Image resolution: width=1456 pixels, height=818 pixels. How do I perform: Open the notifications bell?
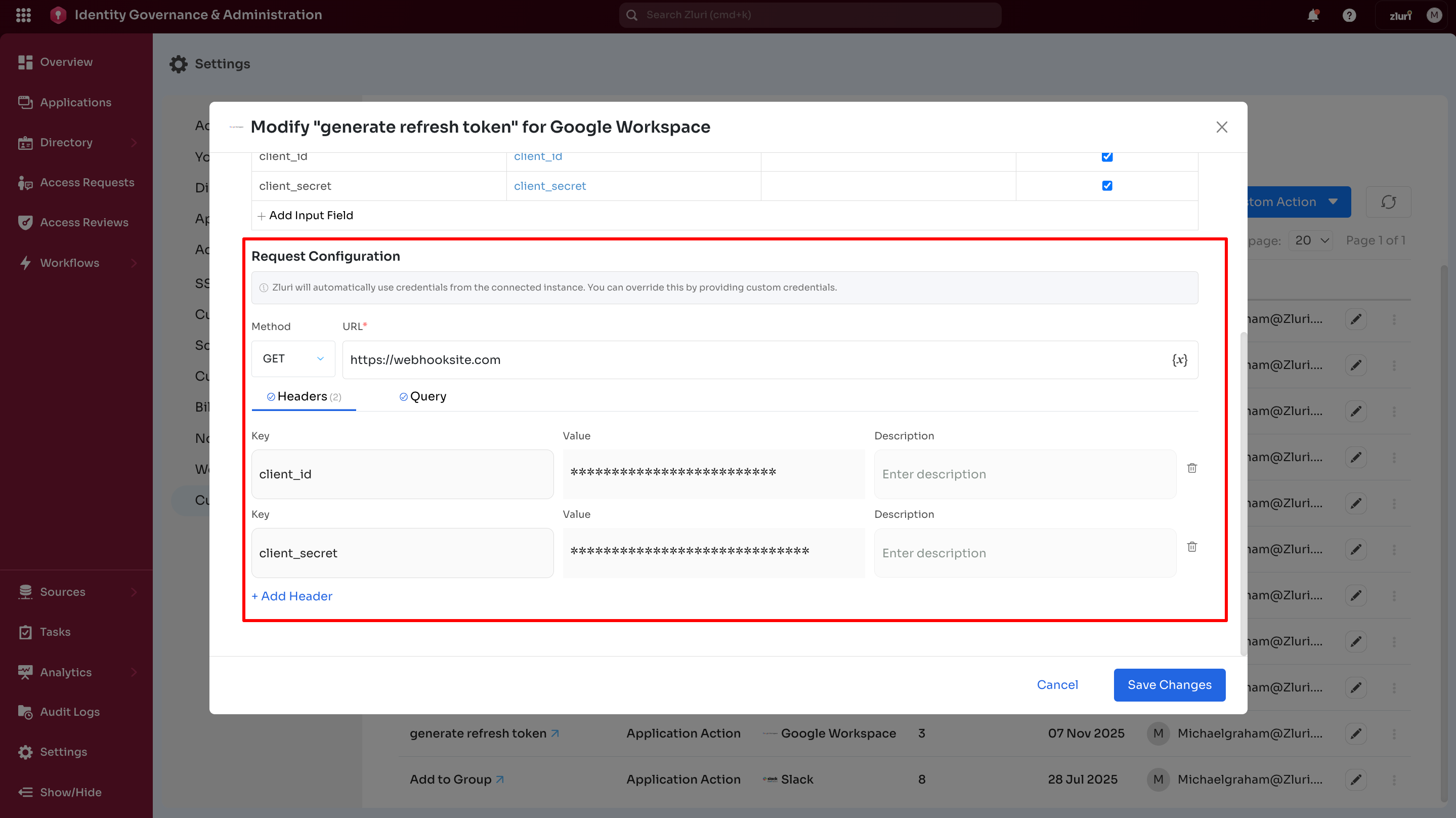(1312, 15)
